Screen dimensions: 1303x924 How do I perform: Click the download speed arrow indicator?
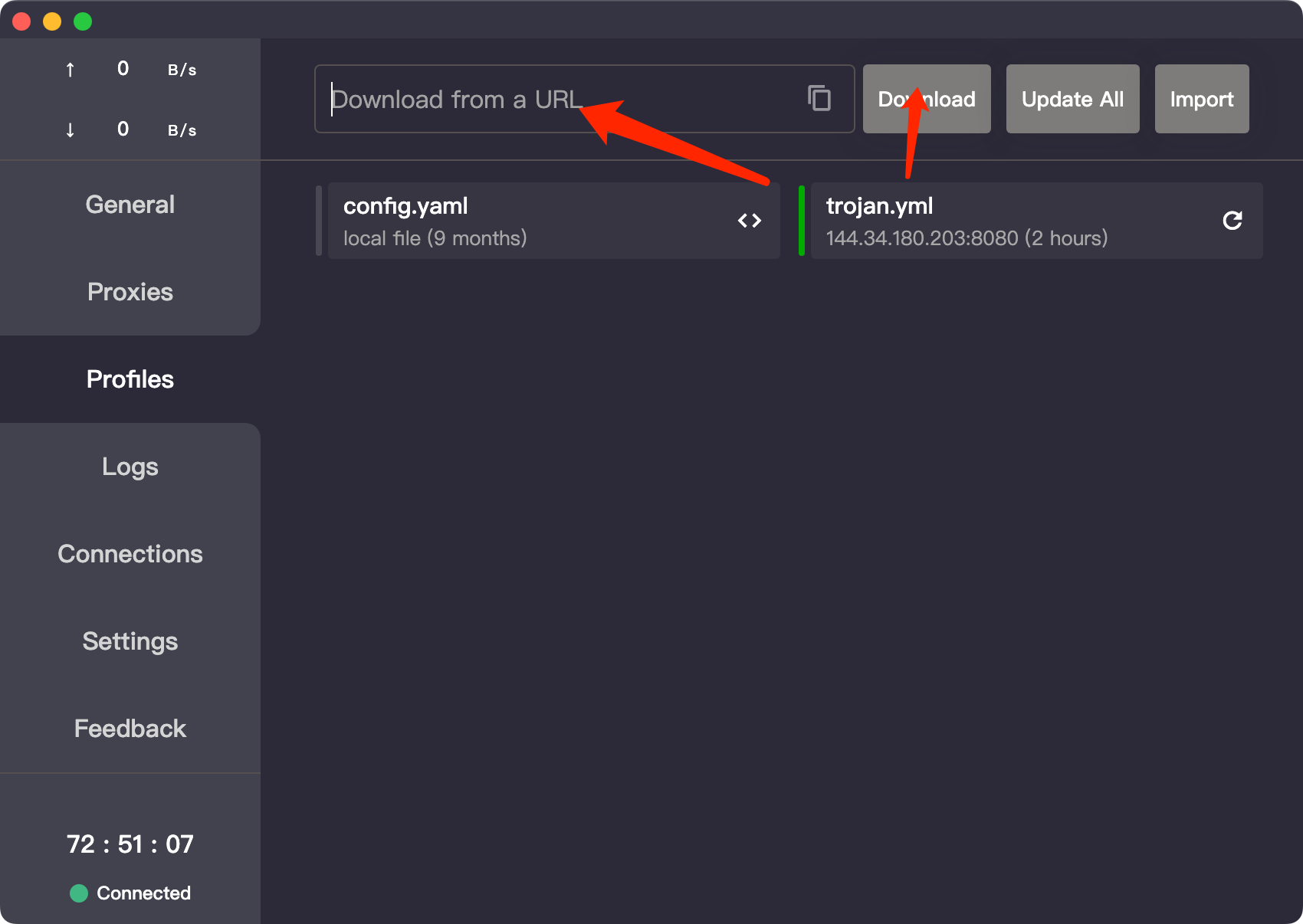coord(70,129)
